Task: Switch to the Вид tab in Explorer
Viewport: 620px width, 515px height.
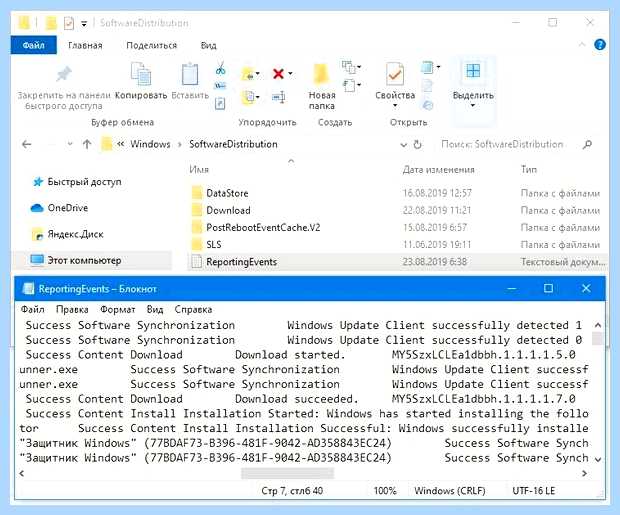Action: [208, 45]
